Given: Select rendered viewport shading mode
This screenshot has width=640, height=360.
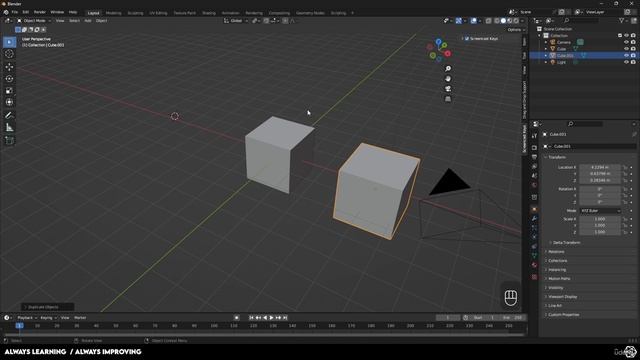Looking at the screenshot, I should coord(516,21).
